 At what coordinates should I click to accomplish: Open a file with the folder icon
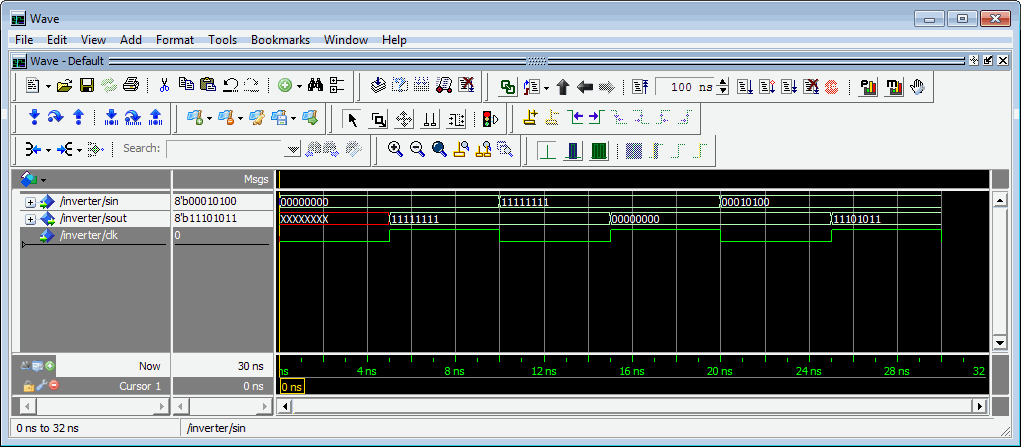click(x=64, y=85)
